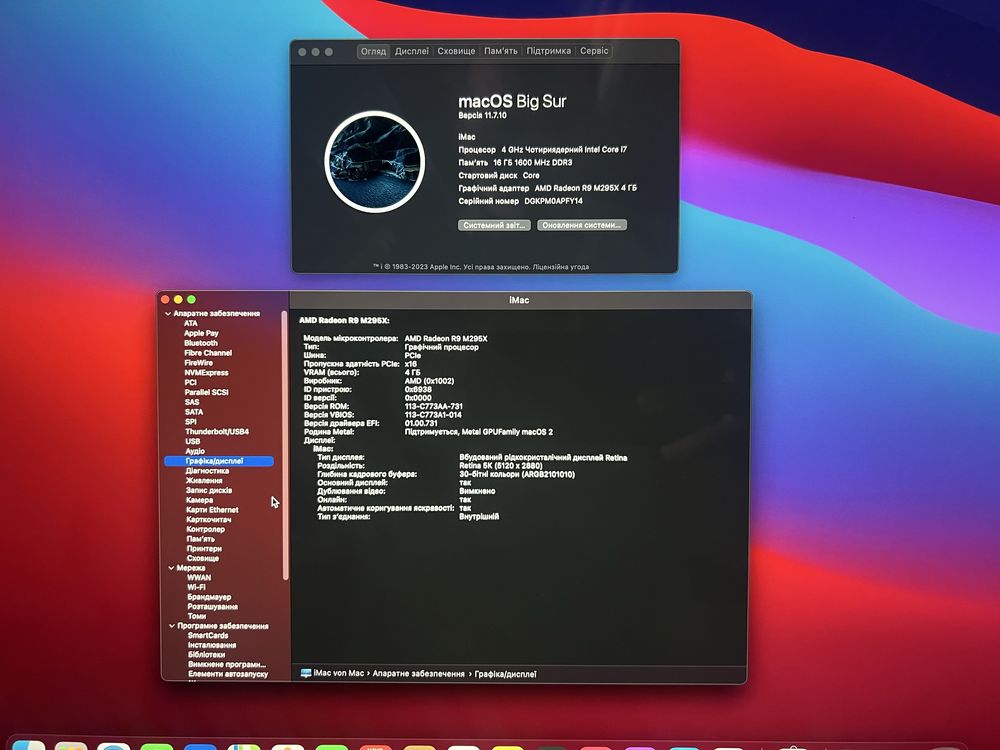Select SATA in the sidebar
The height and width of the screenshot is (750, 1000).
point(194,412)
